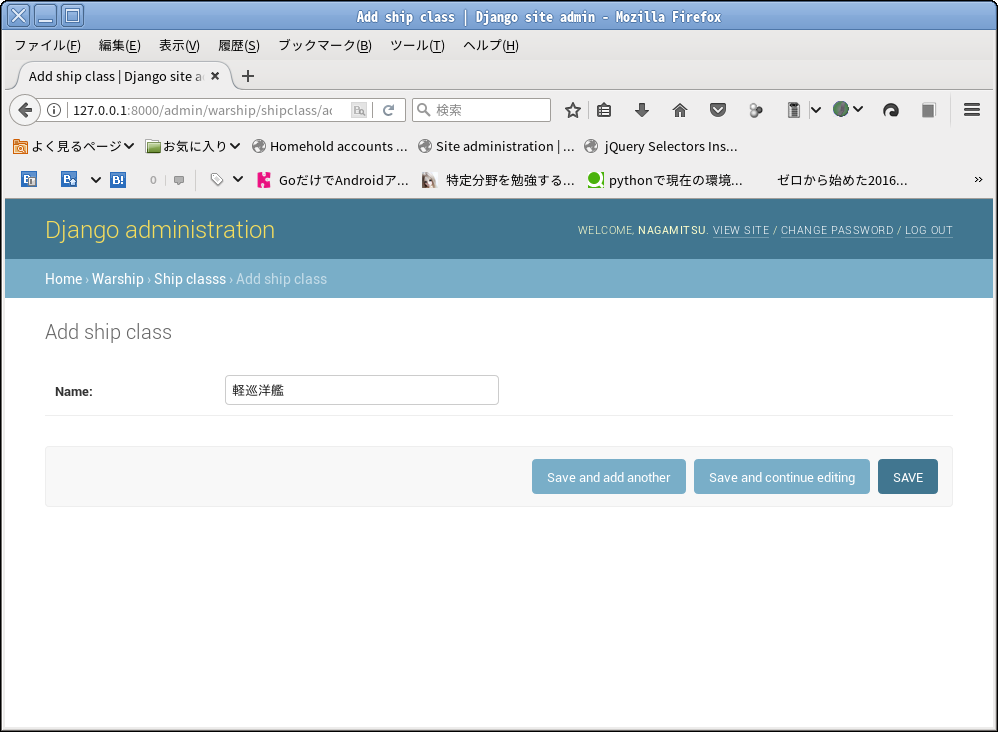Open 編集(E) menu
This screenshot has width=998, height=732.
tap(120, 45)
